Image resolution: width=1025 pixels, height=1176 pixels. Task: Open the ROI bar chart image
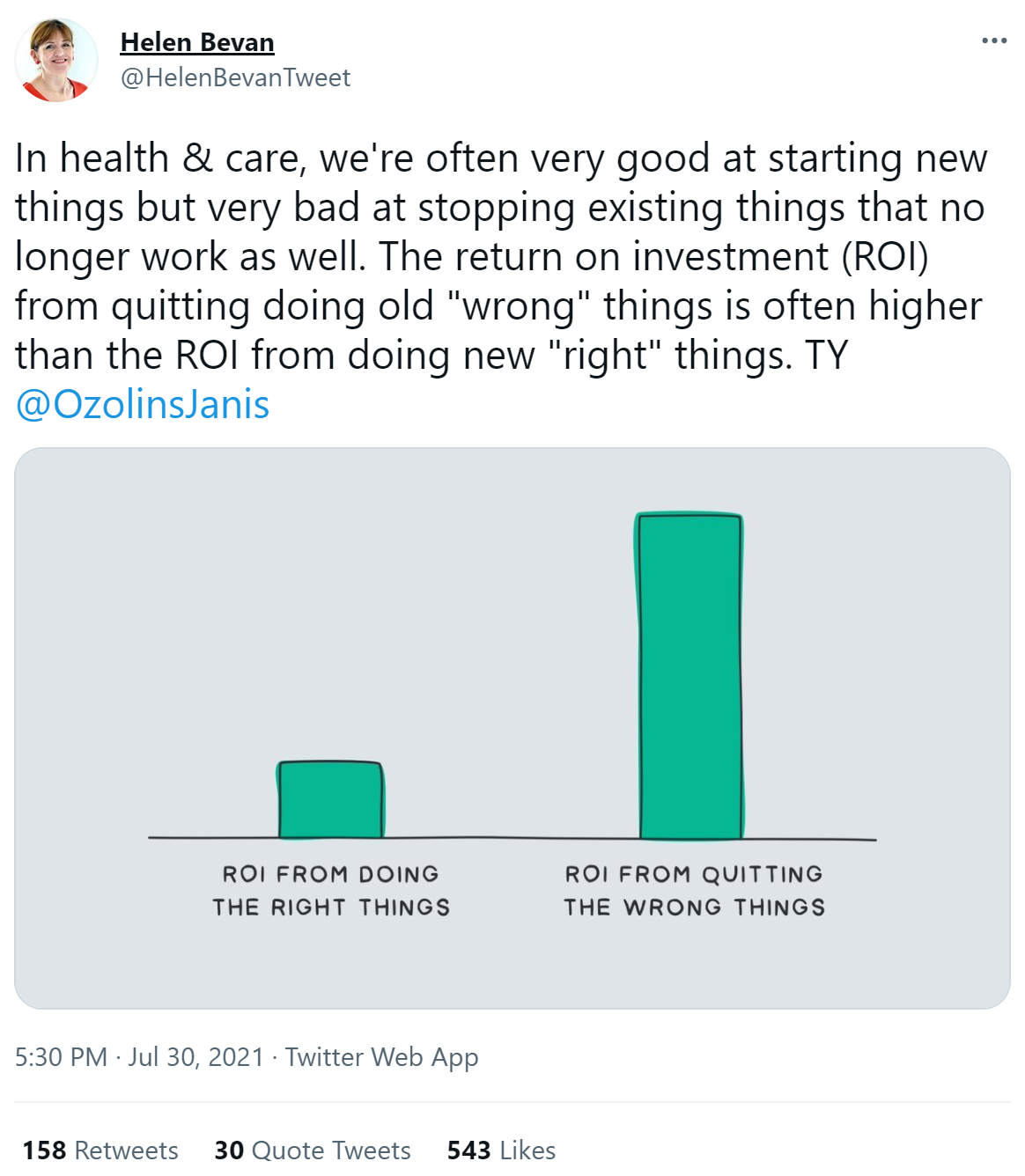pyautogui.click(x=512, y=728)
